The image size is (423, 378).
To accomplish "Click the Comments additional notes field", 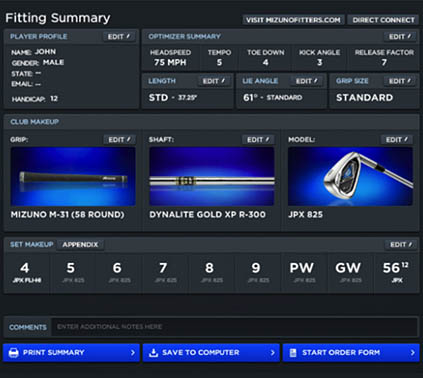I will tap(235, 327).
